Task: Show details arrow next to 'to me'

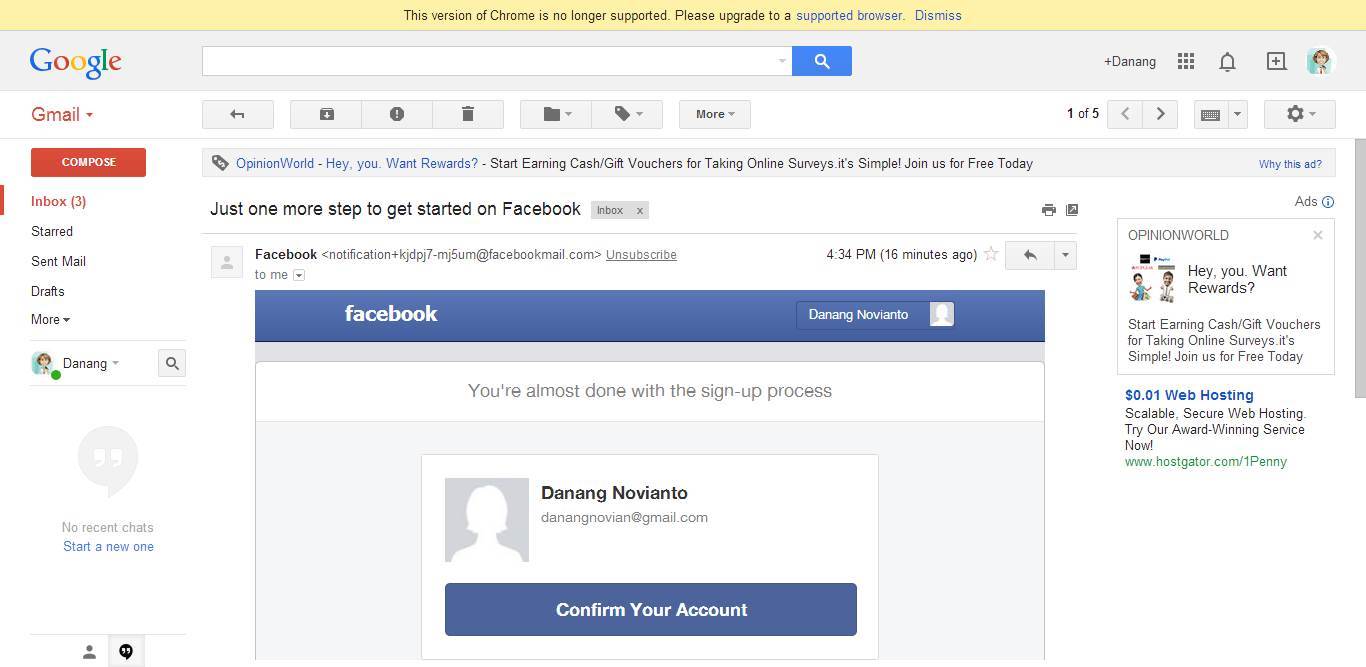Action: click(x=299, y=275)
